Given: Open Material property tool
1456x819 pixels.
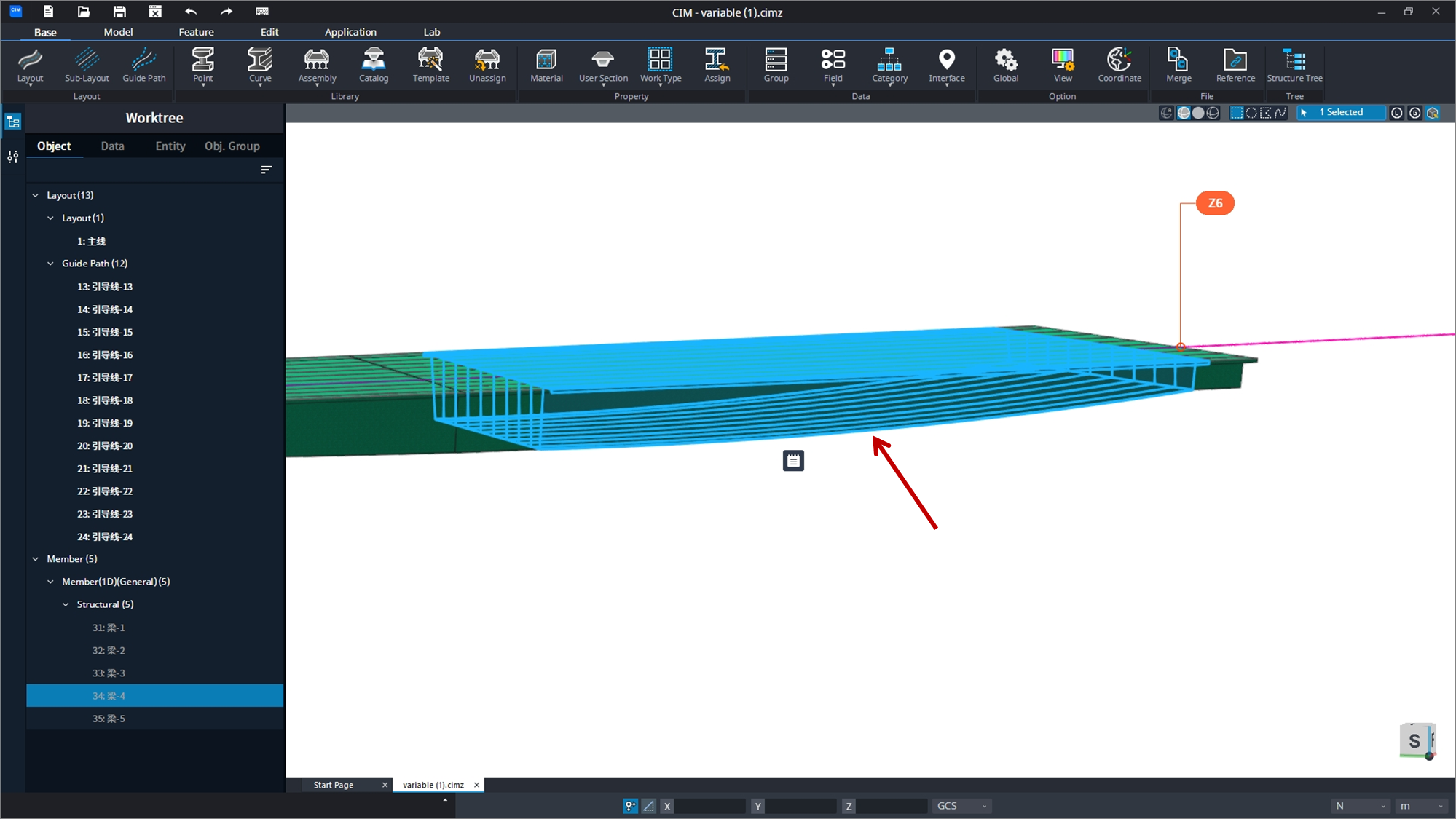Looking at the screenshot, I should pos(546,66).
